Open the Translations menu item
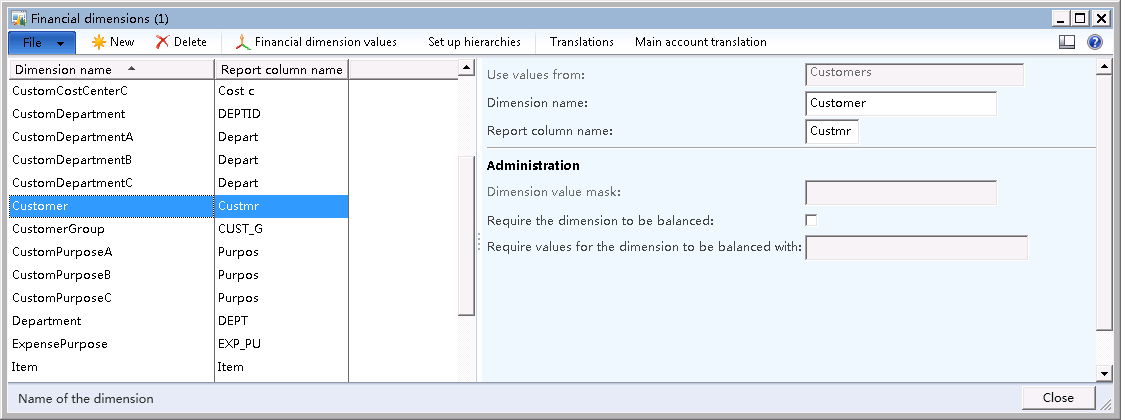Screen dimensions: 1121x420 (x=581, y=42)
